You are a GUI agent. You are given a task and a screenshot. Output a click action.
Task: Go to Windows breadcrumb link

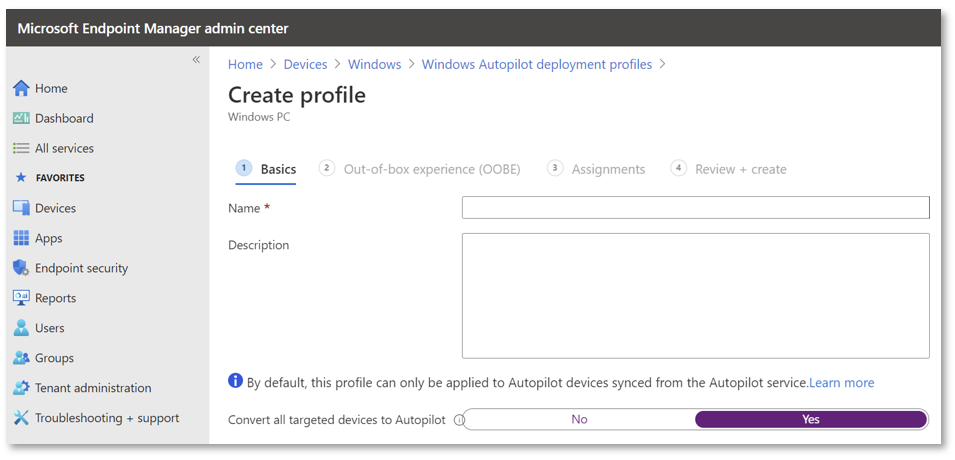click(375, 65)
